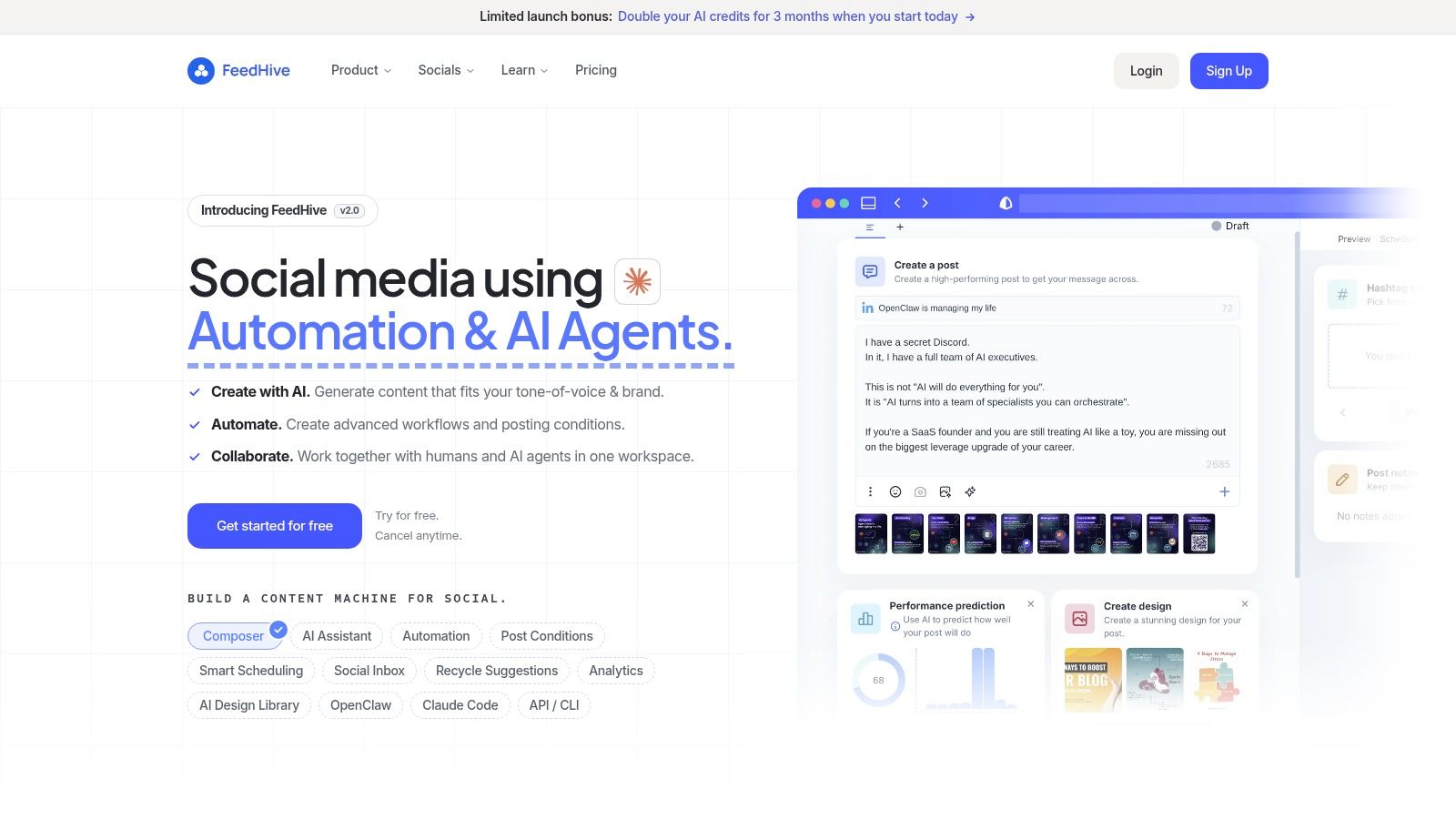
Task: Click the camera icon below the post
Action: [920, 492]
